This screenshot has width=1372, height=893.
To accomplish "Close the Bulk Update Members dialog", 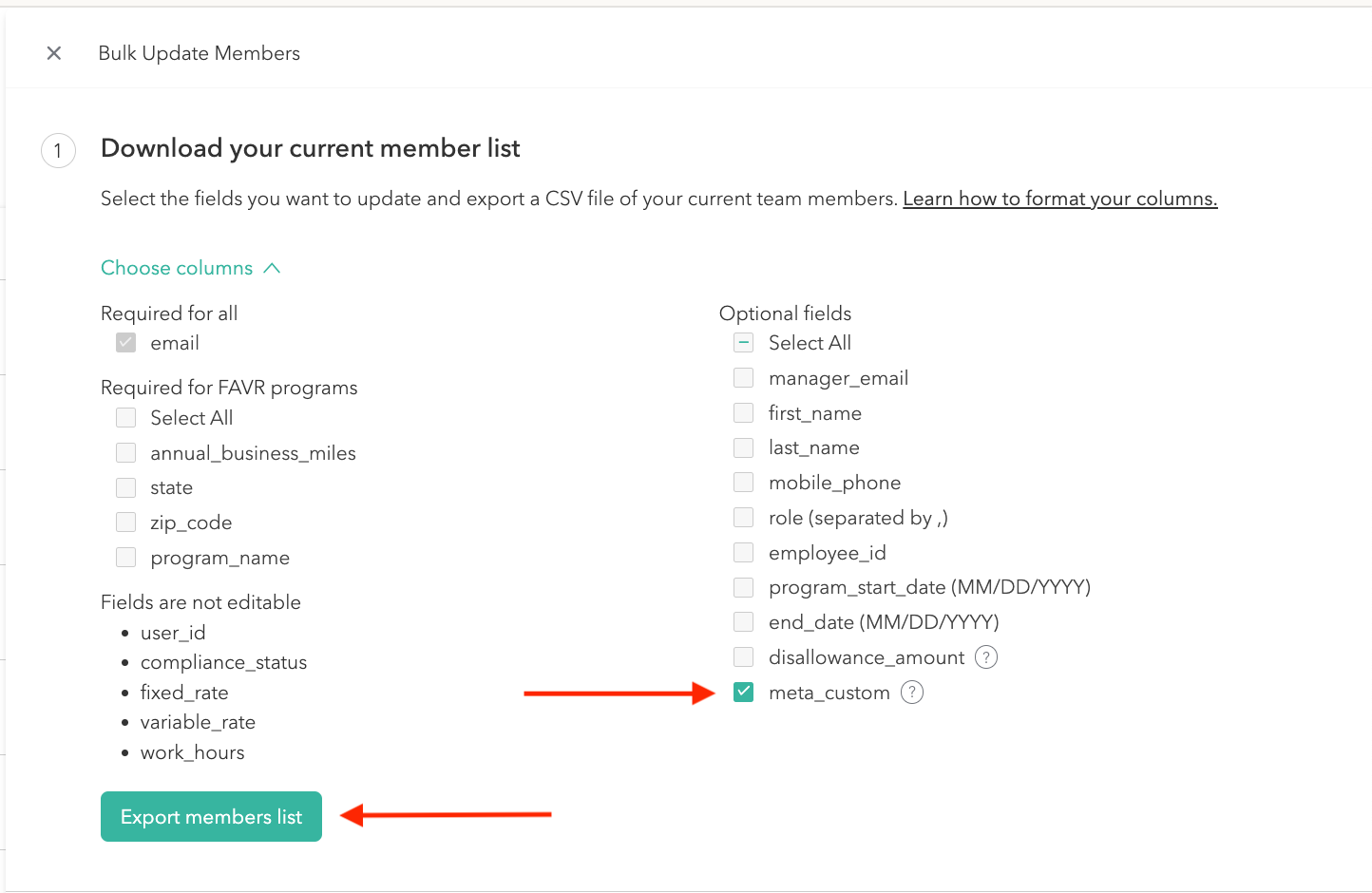I will coord(54,53).
